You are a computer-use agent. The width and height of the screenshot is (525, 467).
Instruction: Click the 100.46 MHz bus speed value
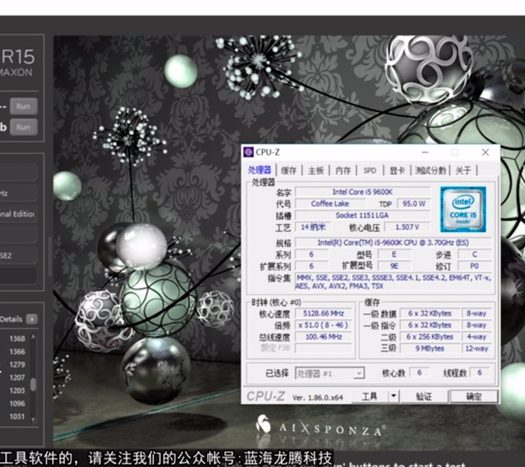tap(323, 337)
